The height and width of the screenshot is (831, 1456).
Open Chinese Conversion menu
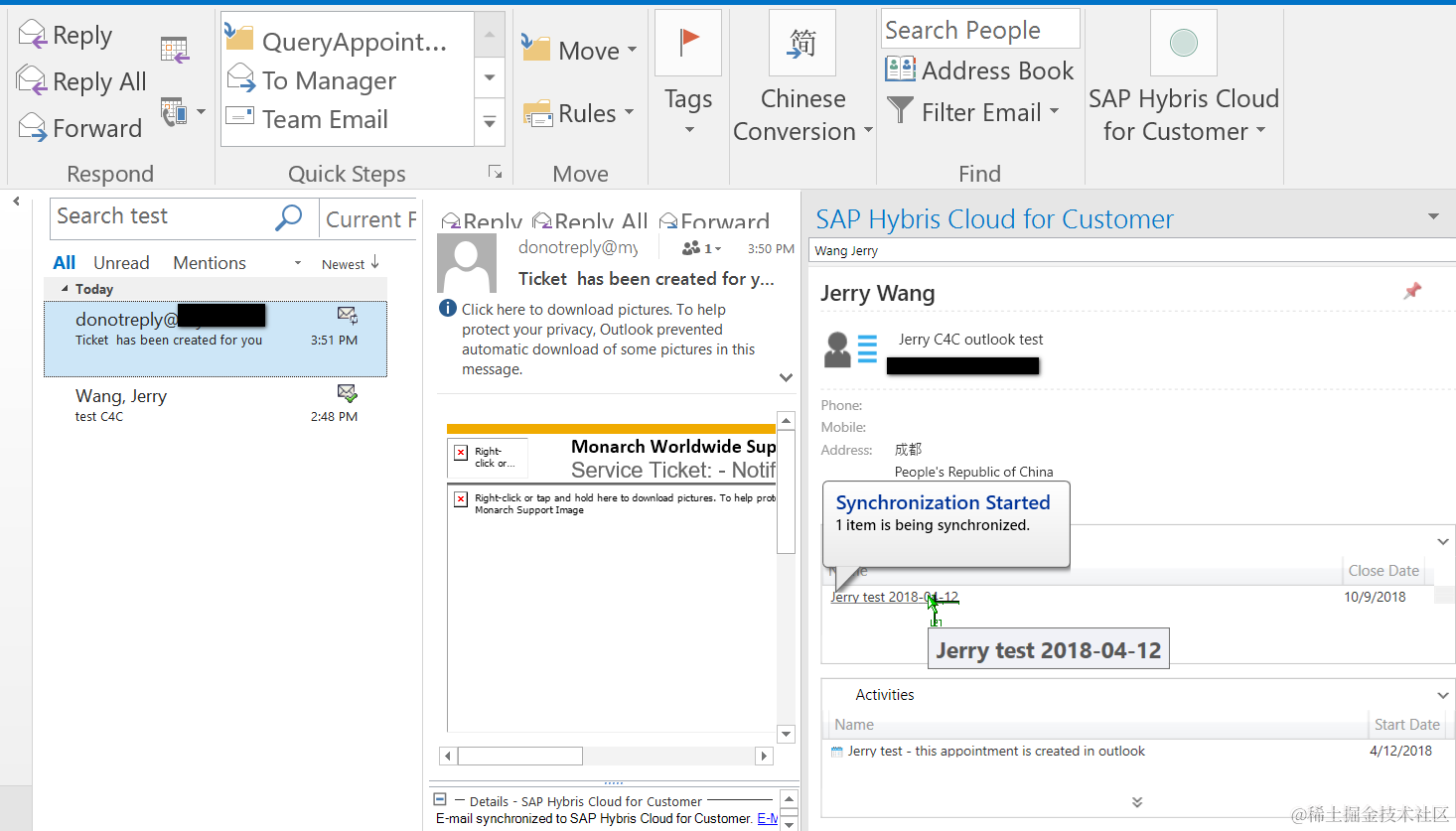(802, 76)
